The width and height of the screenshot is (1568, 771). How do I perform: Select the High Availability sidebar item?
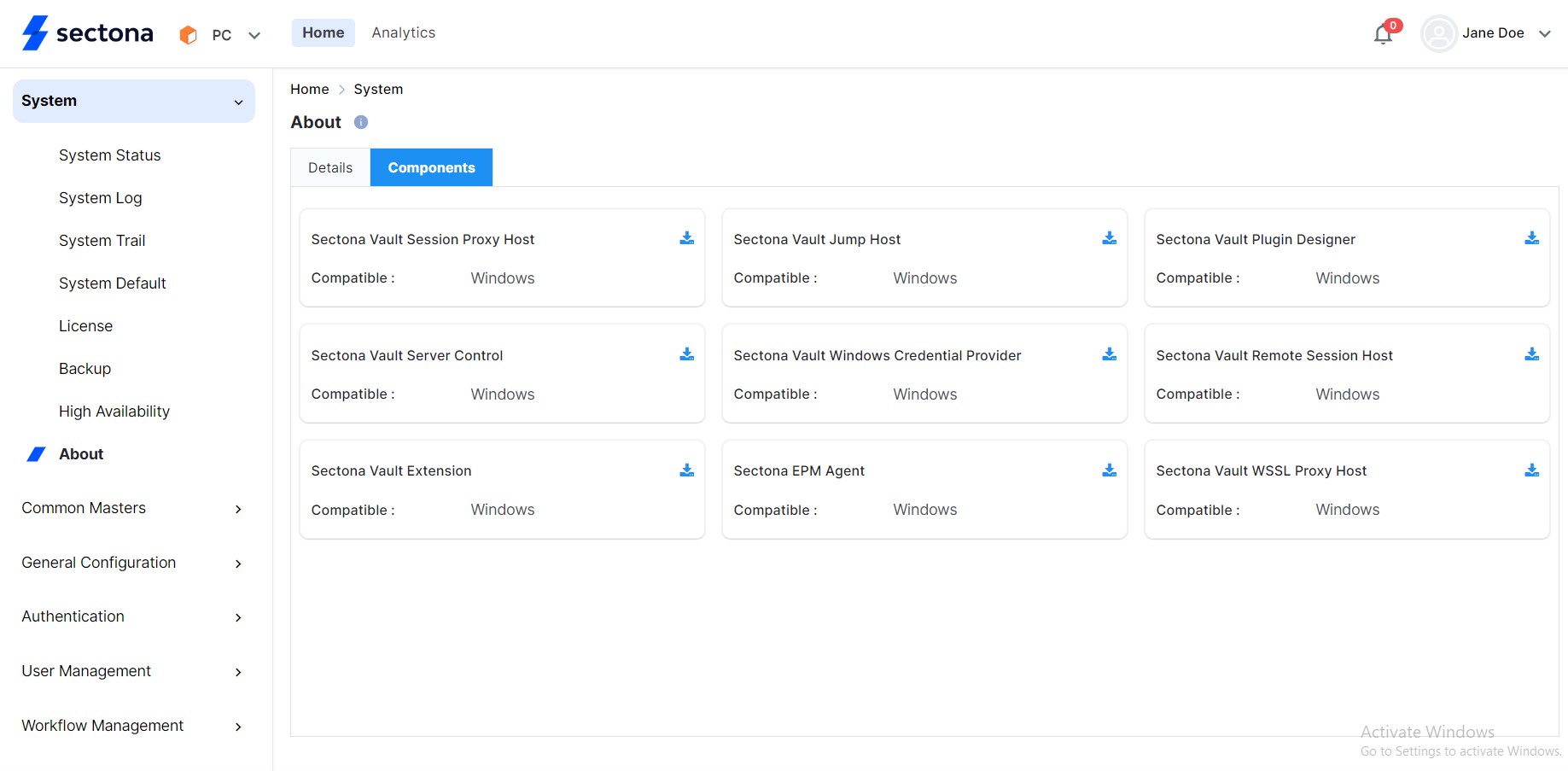point(114,411)
